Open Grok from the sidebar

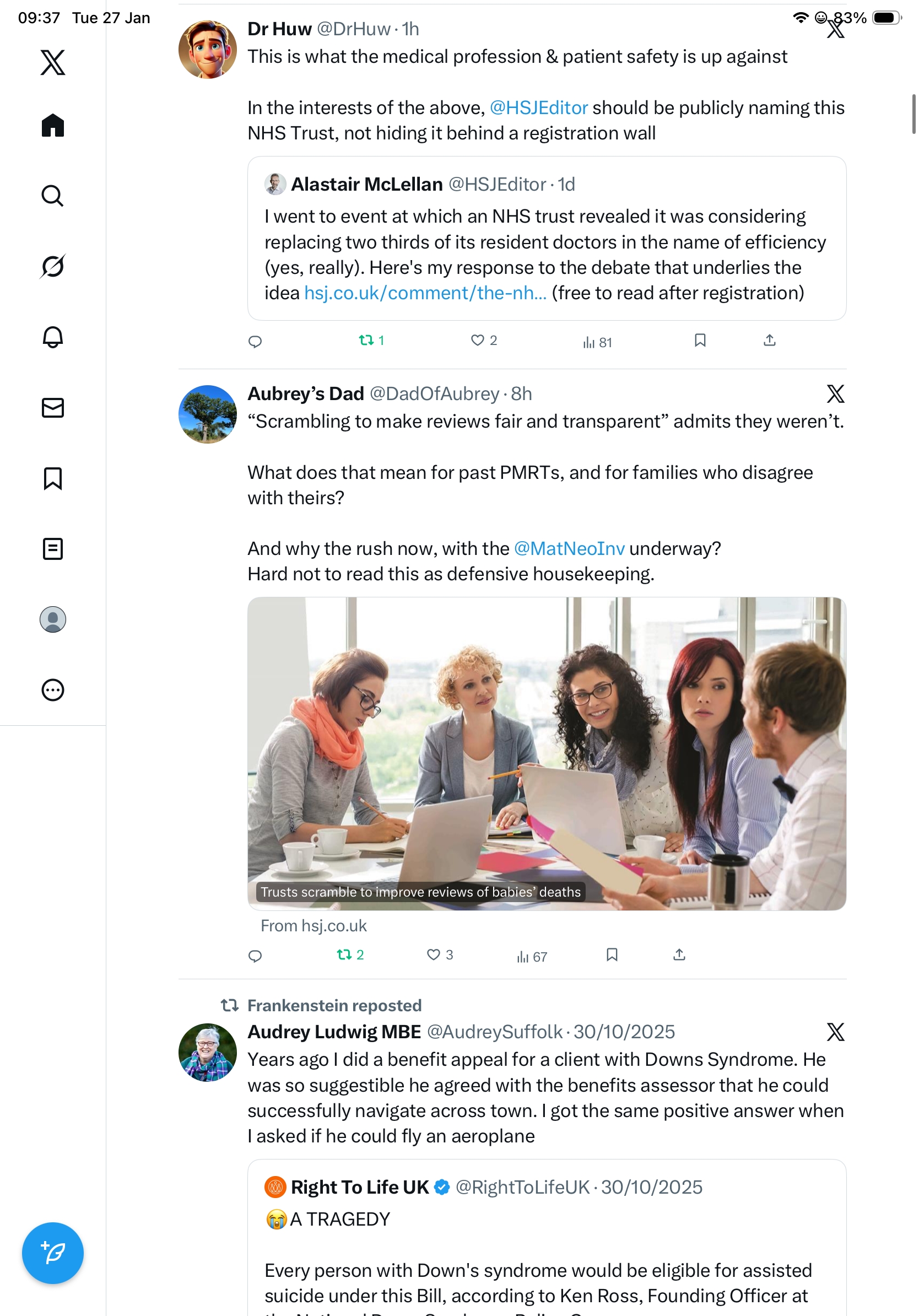coord(53,266)
